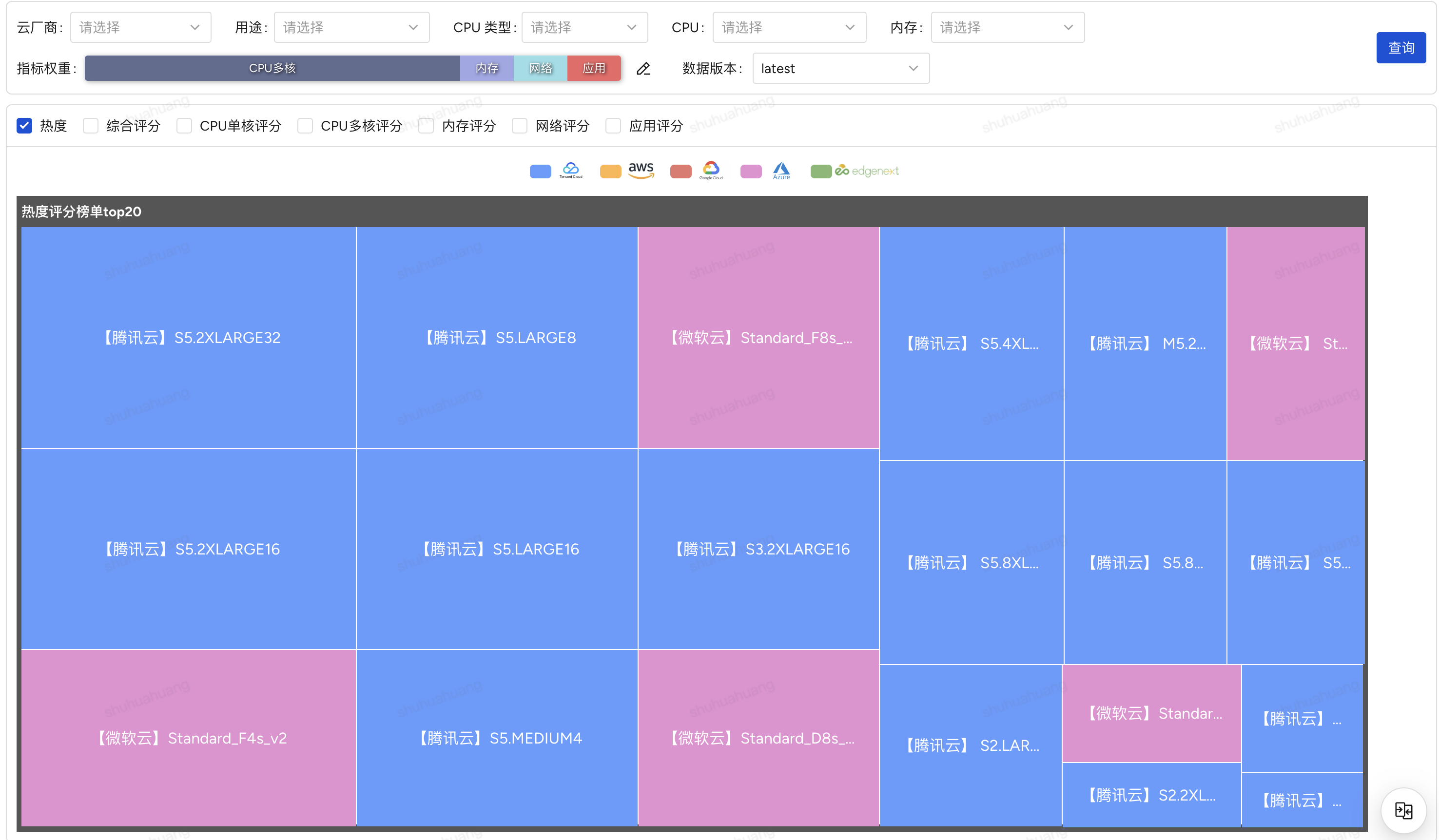The image size is (1439, 840).
Task: Click the edit pencil icon beside weight bar
Action: [643, 69]
